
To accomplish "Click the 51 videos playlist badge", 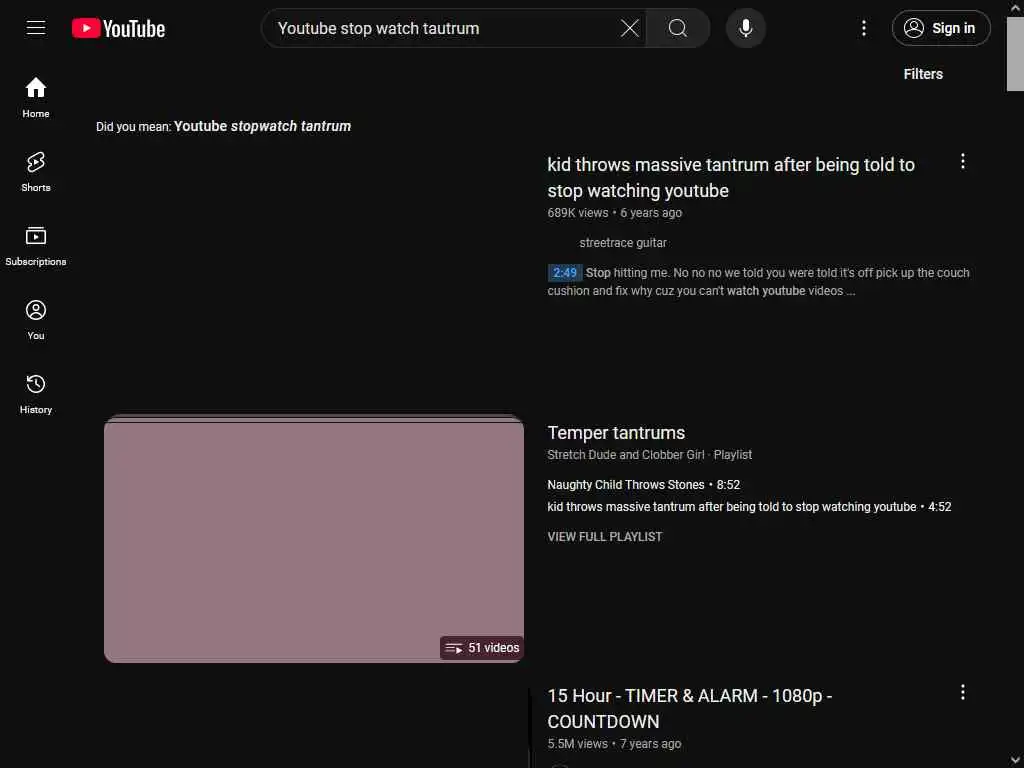I will [x=482, y=648].
